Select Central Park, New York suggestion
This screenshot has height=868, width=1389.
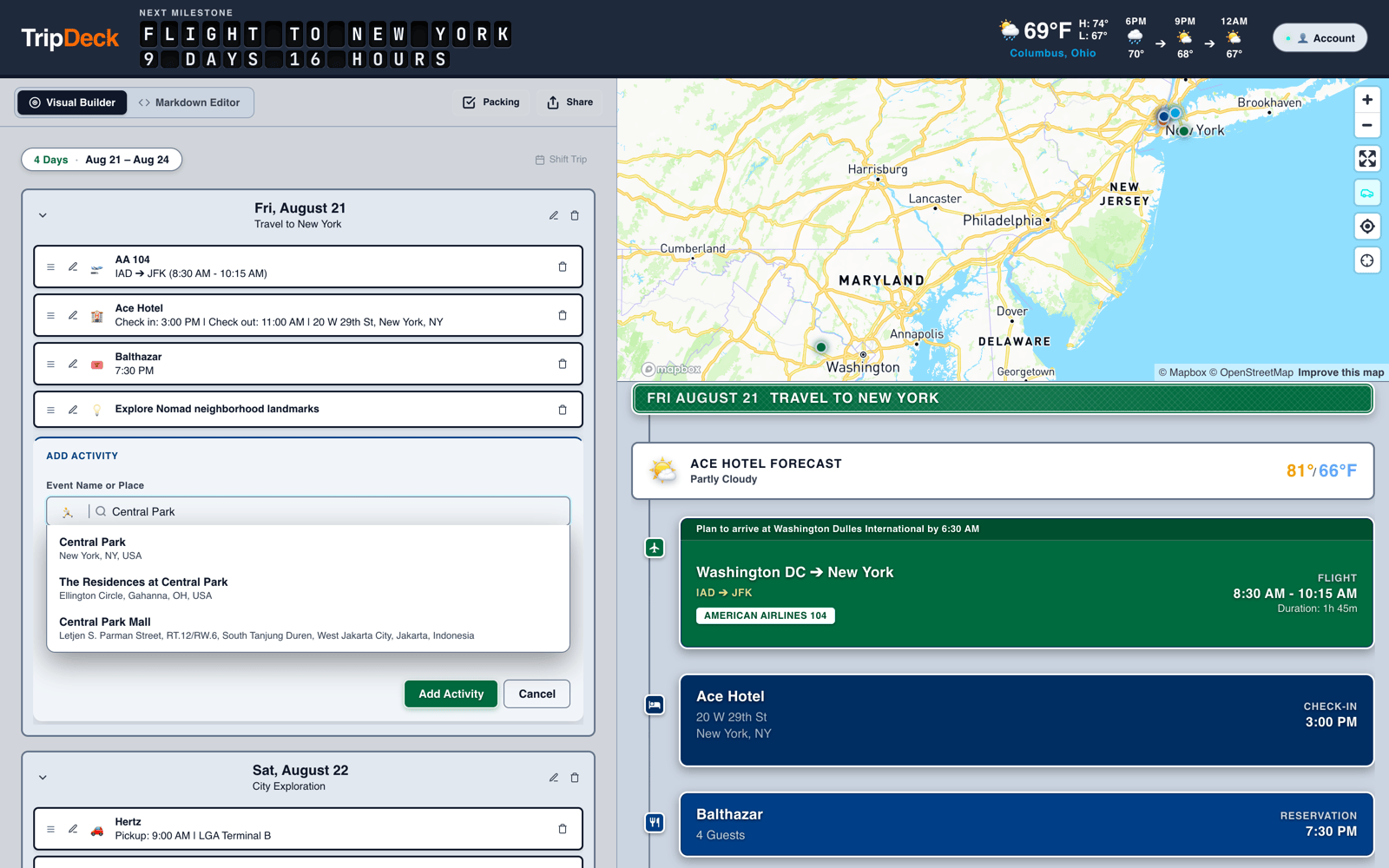308,549
